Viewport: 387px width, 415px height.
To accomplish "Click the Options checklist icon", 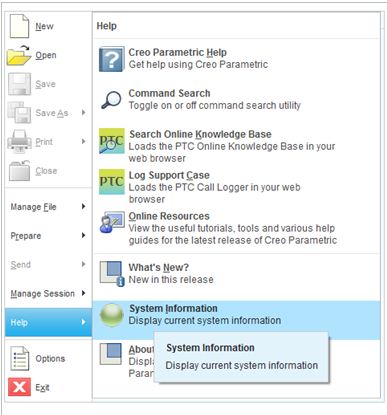I will (x=19, y=358).
